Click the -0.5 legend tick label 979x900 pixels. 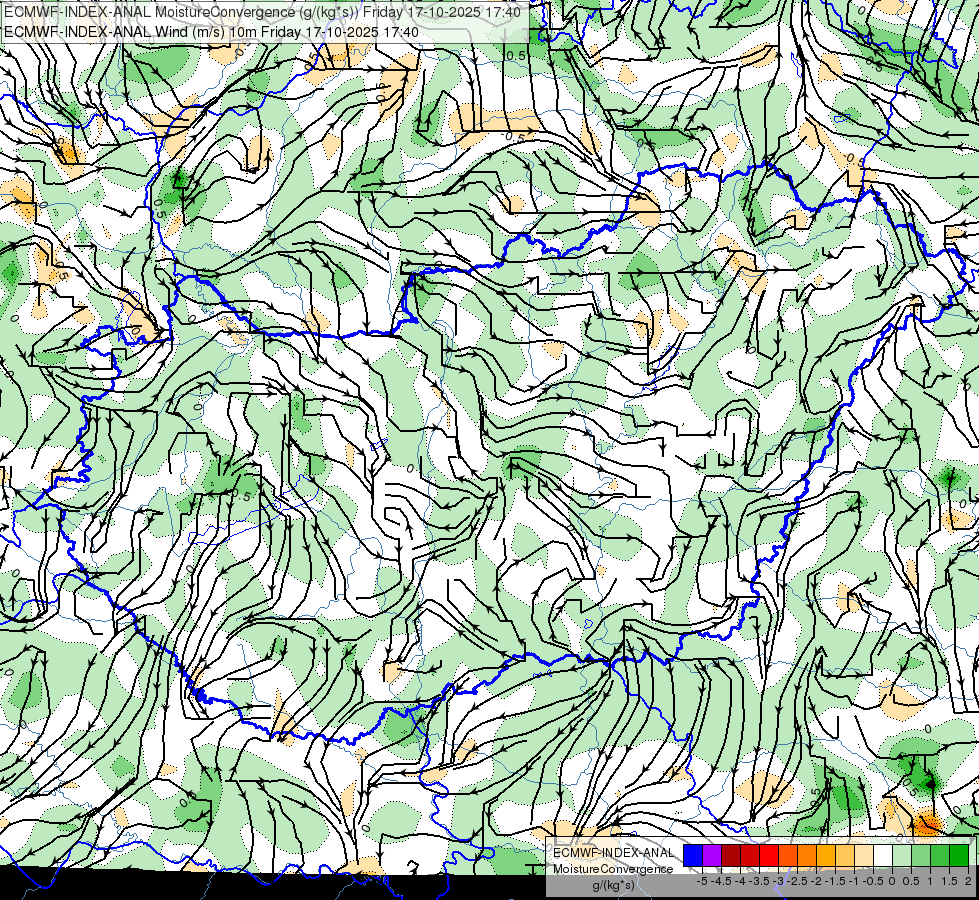tap(873, 881)
